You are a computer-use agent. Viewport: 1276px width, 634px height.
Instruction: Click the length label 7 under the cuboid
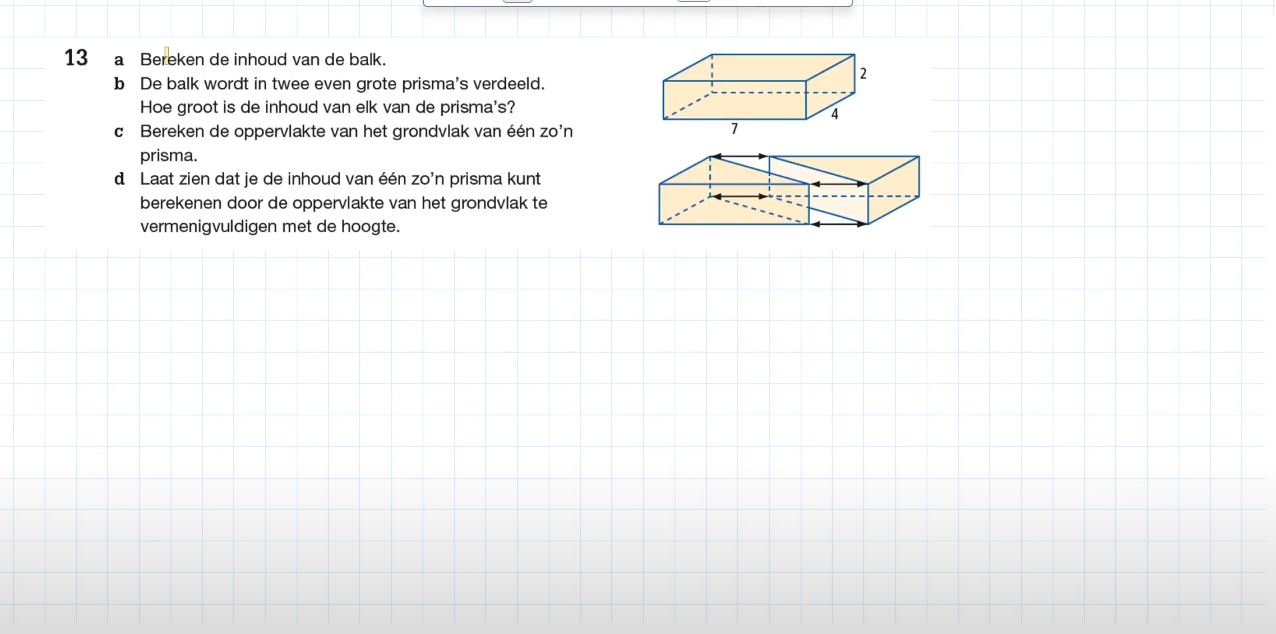pyautogui.click(x=735, y=129)
